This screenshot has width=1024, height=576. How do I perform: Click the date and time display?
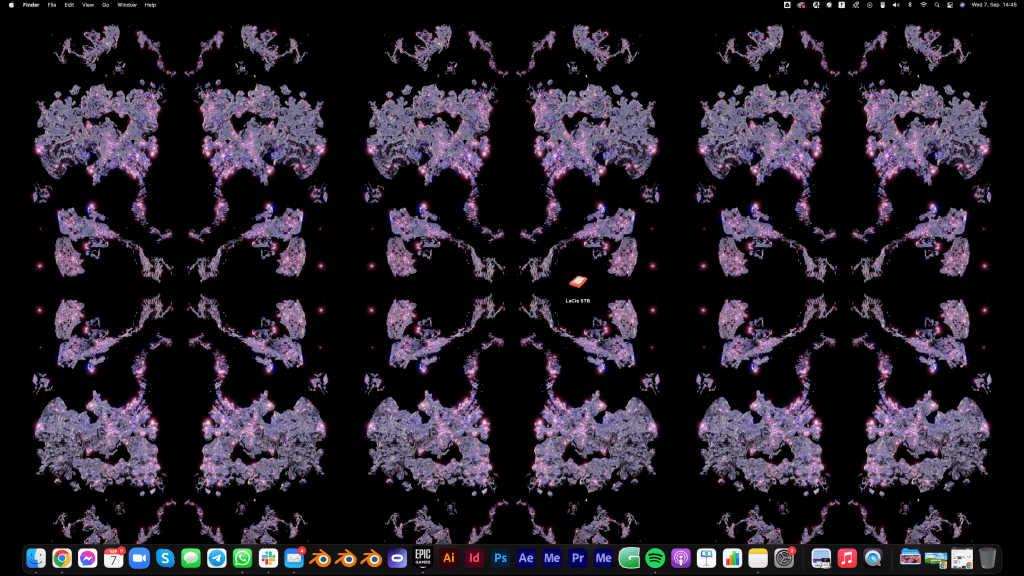[996, 5]
